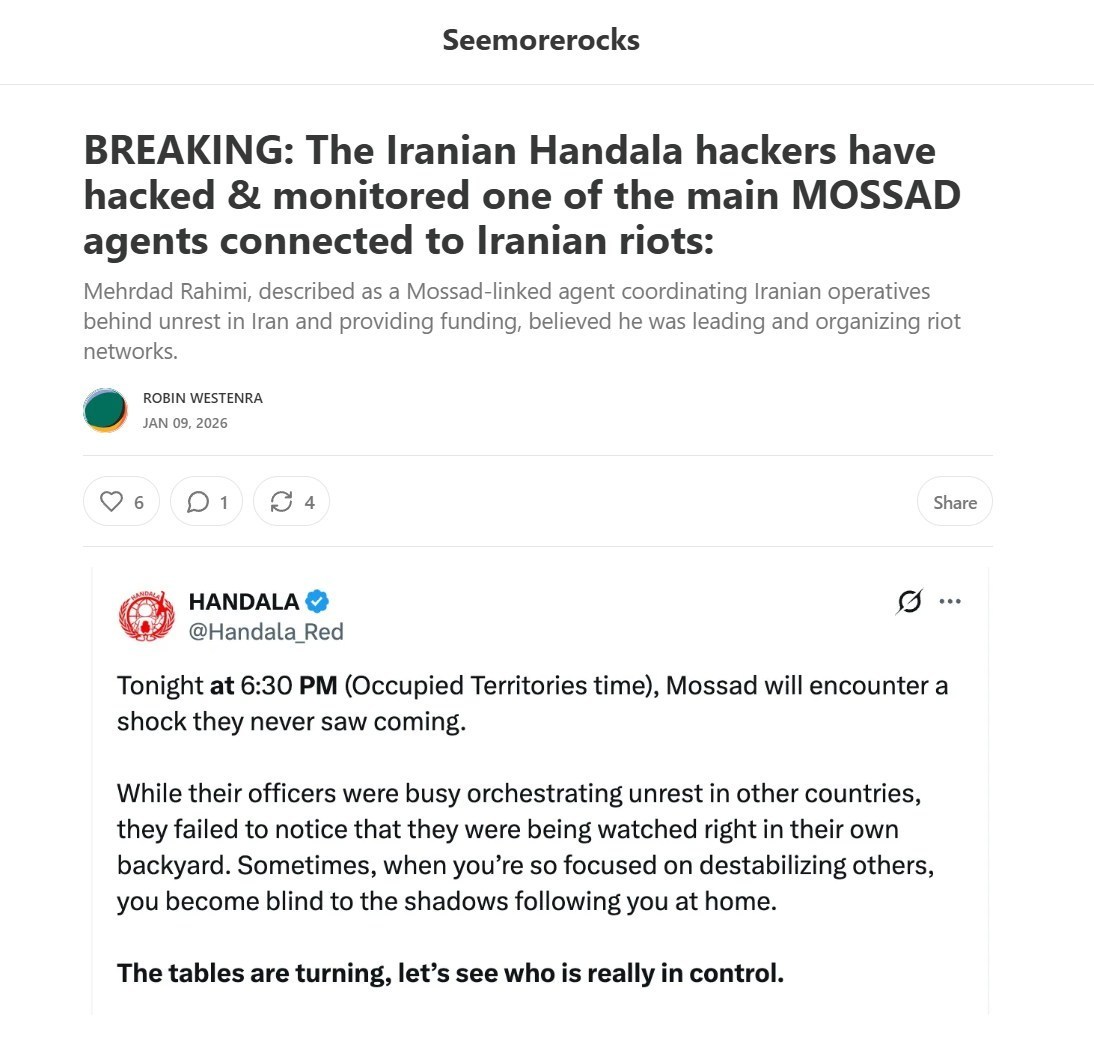Visit the ROBIN WESTENRA author link
Viewport: 1094px width, 1044px height.
[x=203, y=398]
